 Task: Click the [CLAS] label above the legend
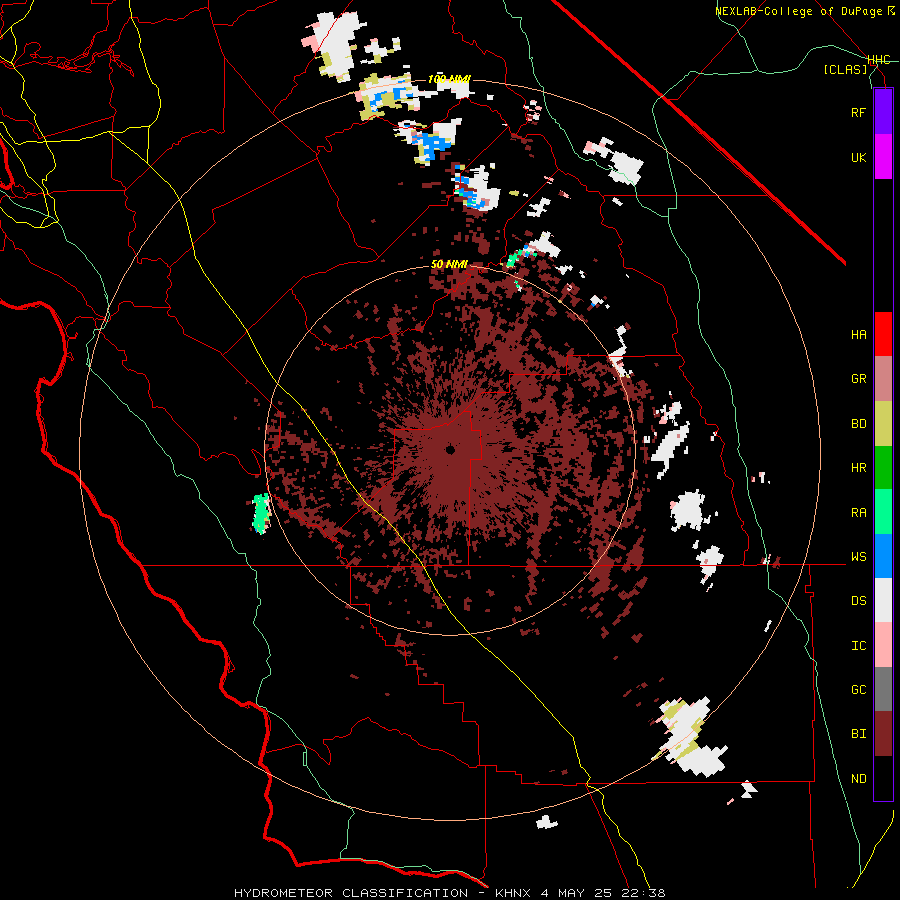pos(845,69)
